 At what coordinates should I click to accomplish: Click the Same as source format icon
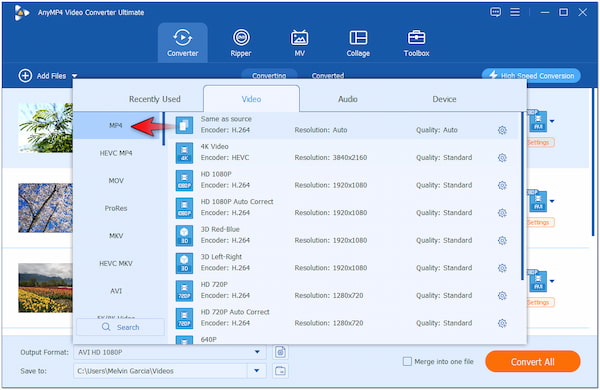click(184, 125)
